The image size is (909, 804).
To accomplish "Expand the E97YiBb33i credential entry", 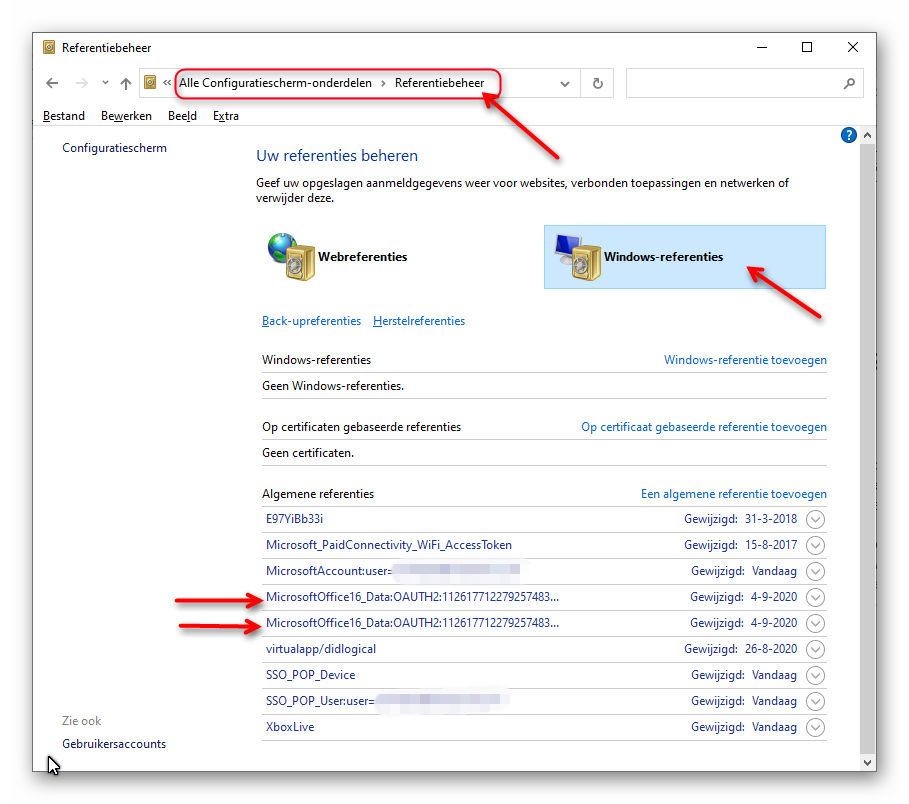I will click(815, 520).
